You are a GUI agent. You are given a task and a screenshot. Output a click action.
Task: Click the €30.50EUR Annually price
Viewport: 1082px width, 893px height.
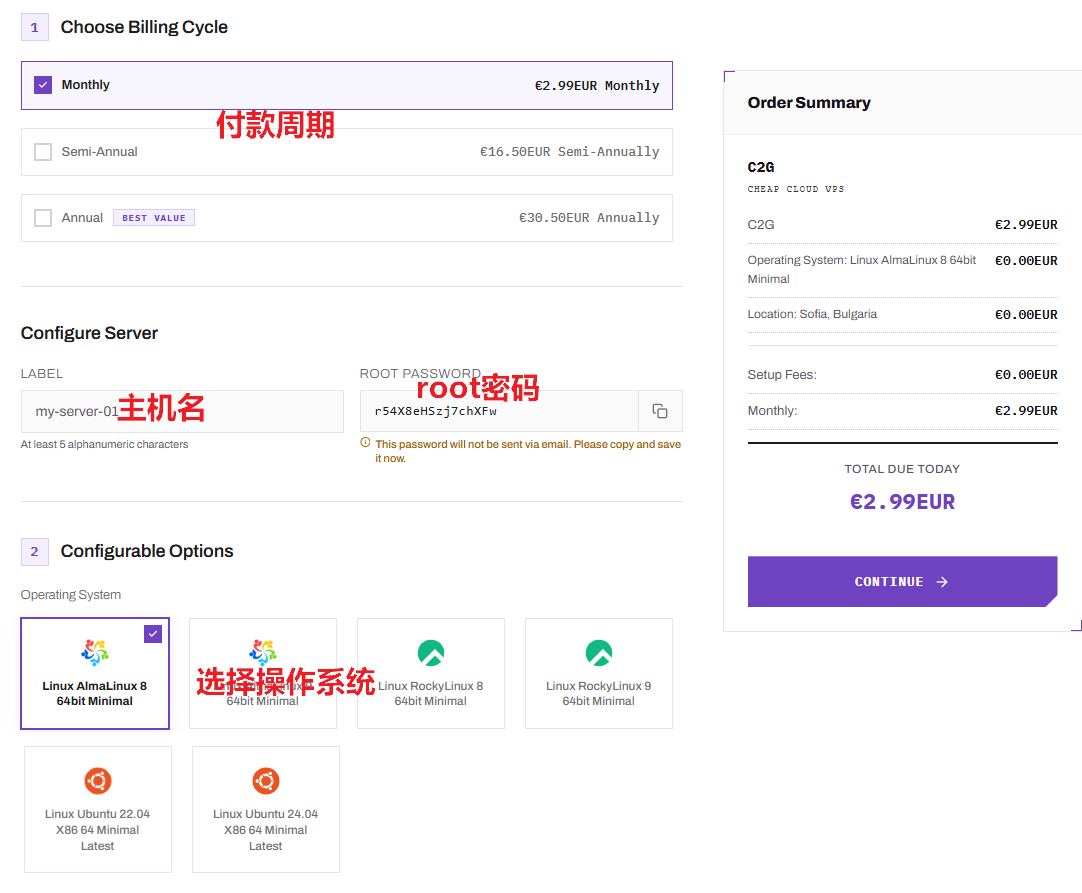click(589, 218)
